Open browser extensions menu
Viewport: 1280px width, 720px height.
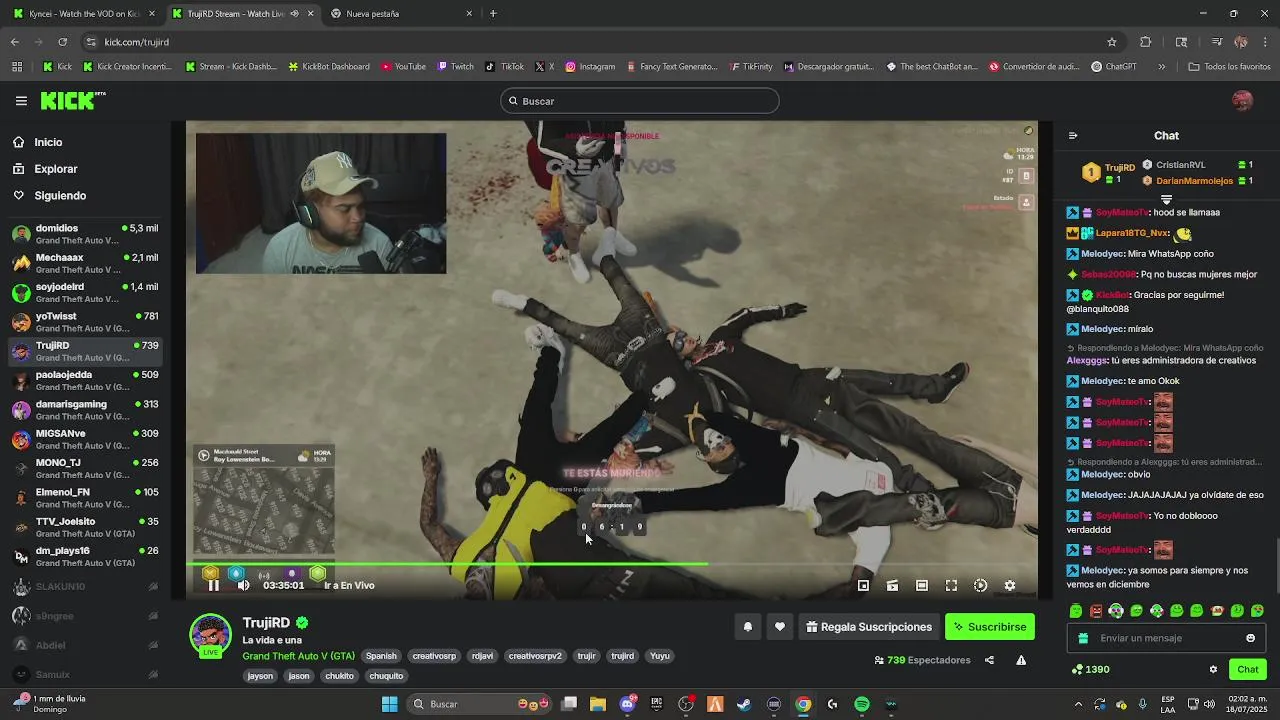tap(1146, 42)
